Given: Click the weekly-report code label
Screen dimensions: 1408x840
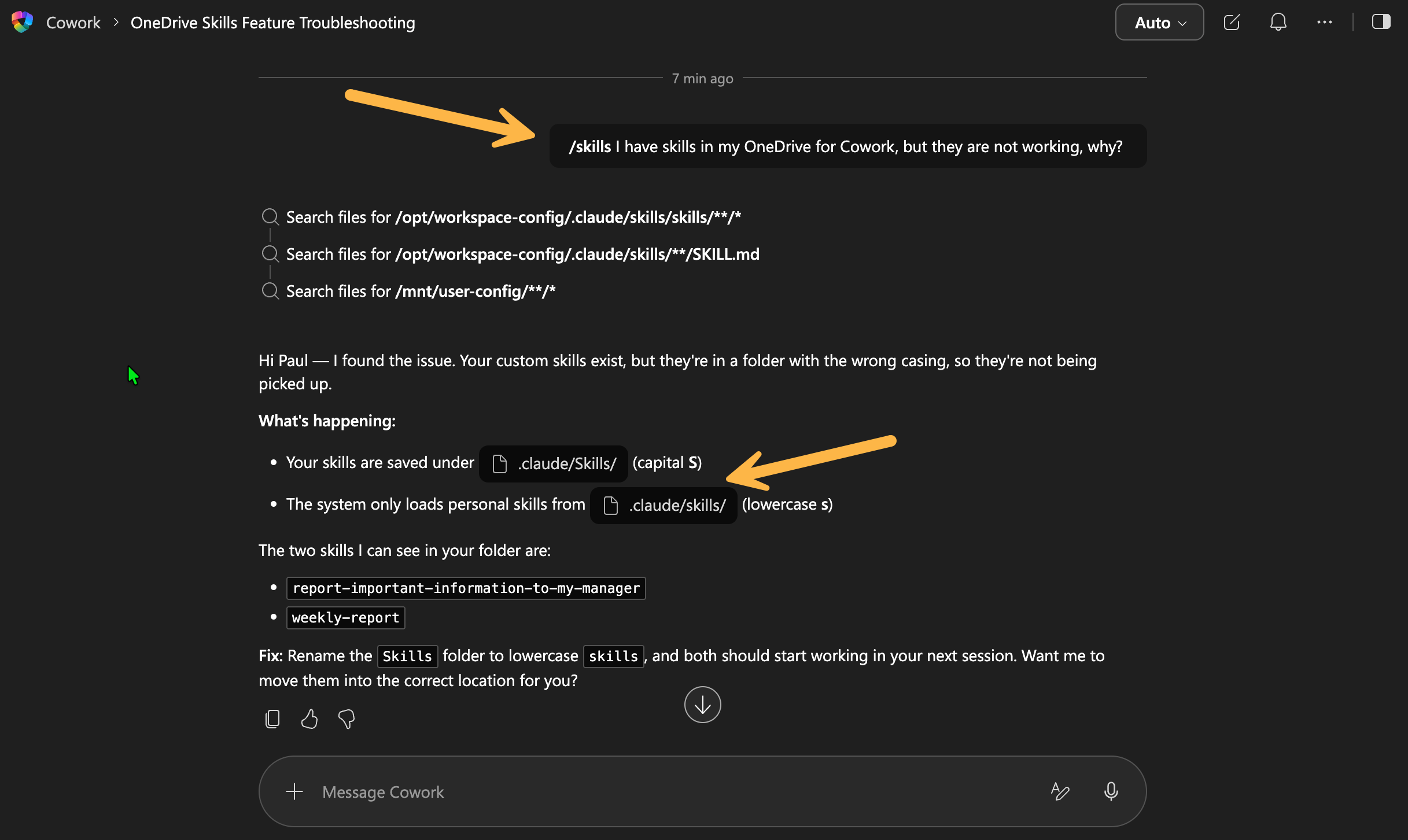Looking at the screenshot, I should click(x=346, y=617).
